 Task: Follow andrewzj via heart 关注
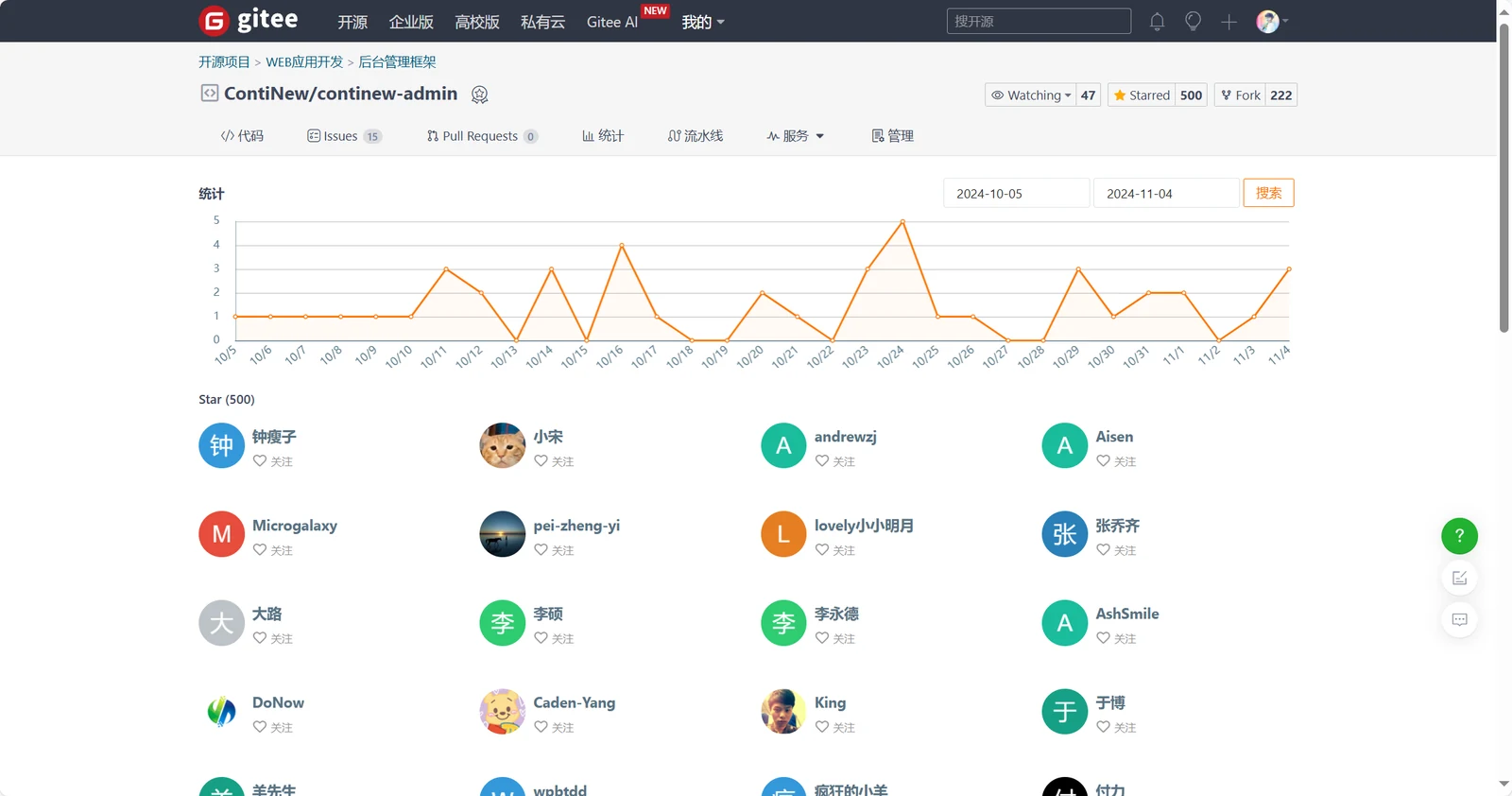(835, 461)
